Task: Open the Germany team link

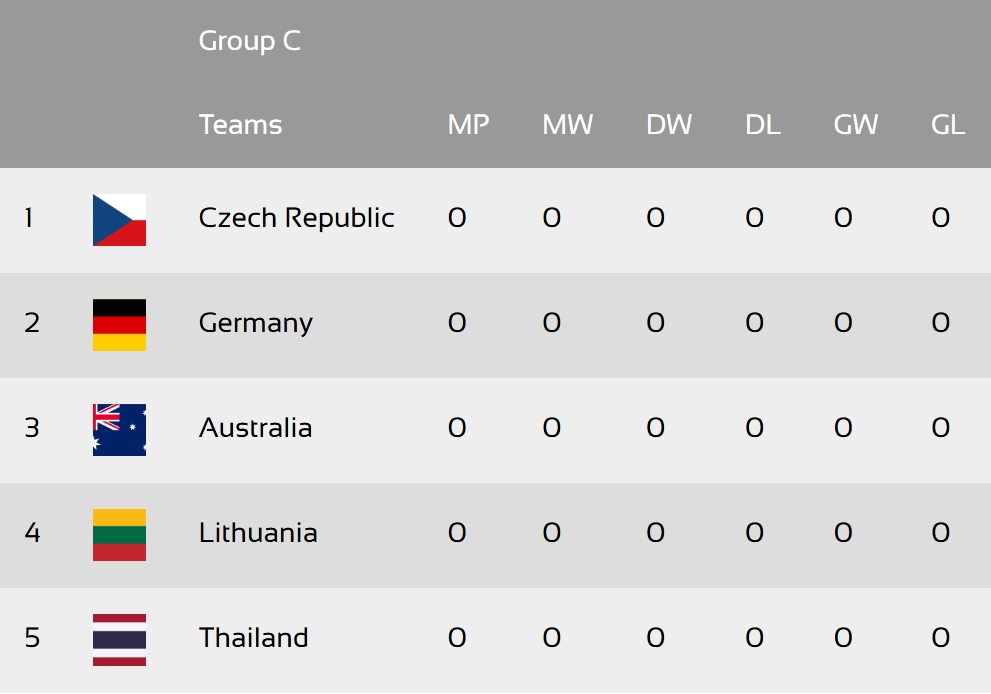Action: click(256, 324)
